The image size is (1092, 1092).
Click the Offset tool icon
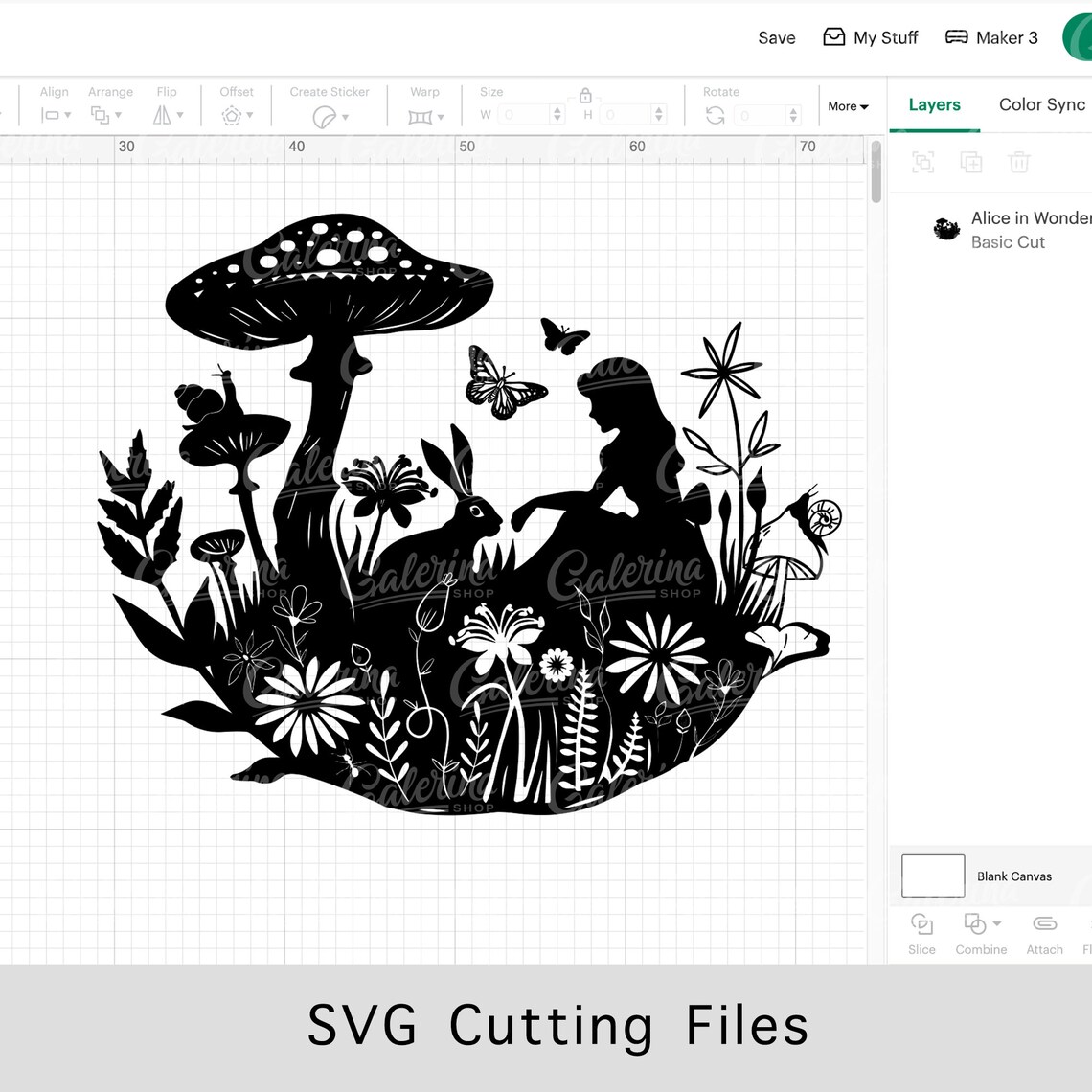click(x=231, y=115)
